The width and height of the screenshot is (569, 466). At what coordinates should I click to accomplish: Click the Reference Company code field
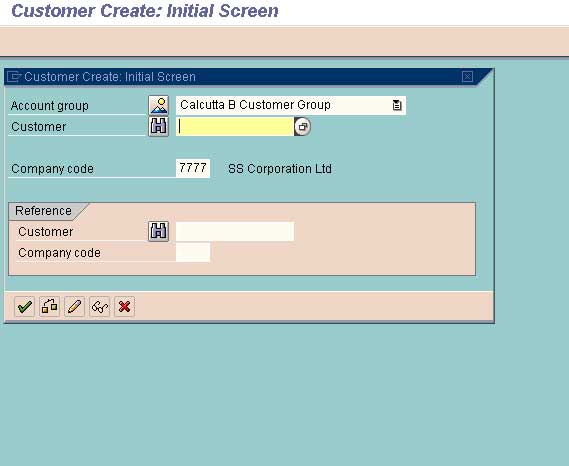[193, 252]
